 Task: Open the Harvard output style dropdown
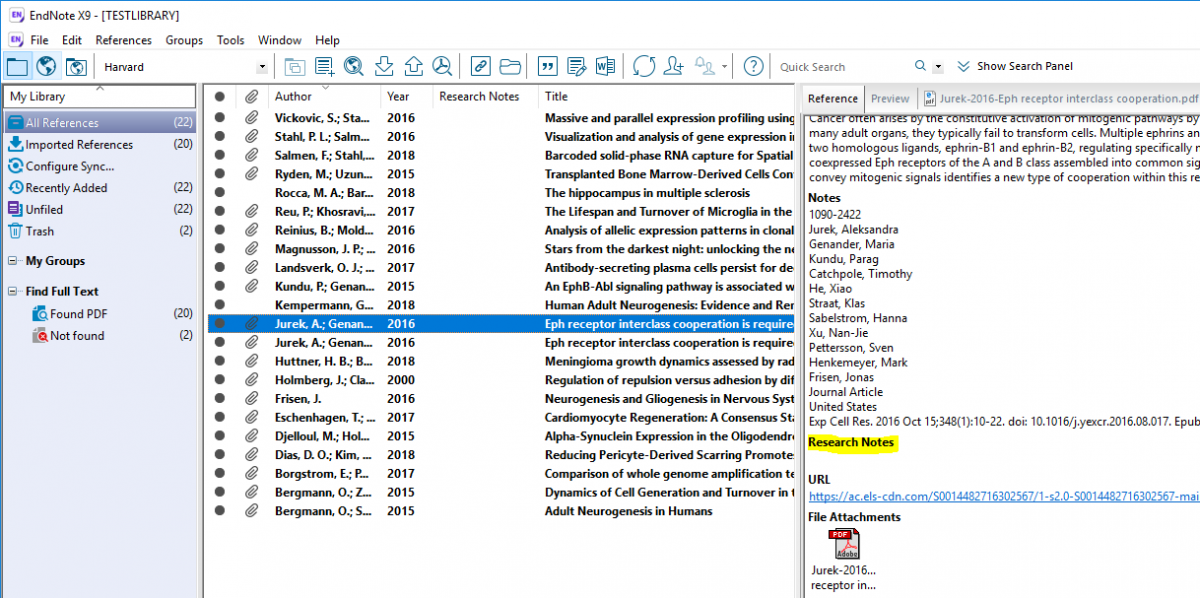coord(262,65)
